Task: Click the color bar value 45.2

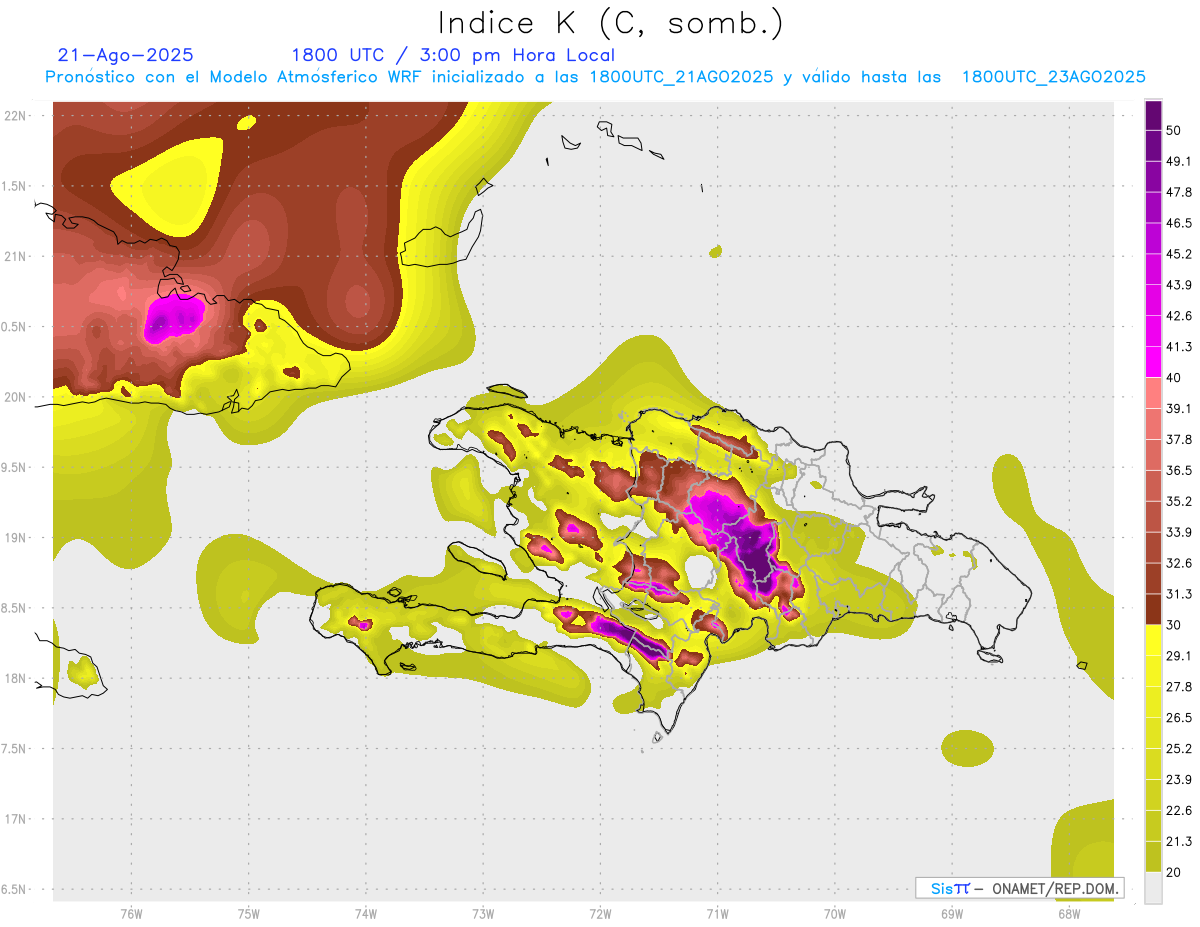Action: (x=1180, y=254)
